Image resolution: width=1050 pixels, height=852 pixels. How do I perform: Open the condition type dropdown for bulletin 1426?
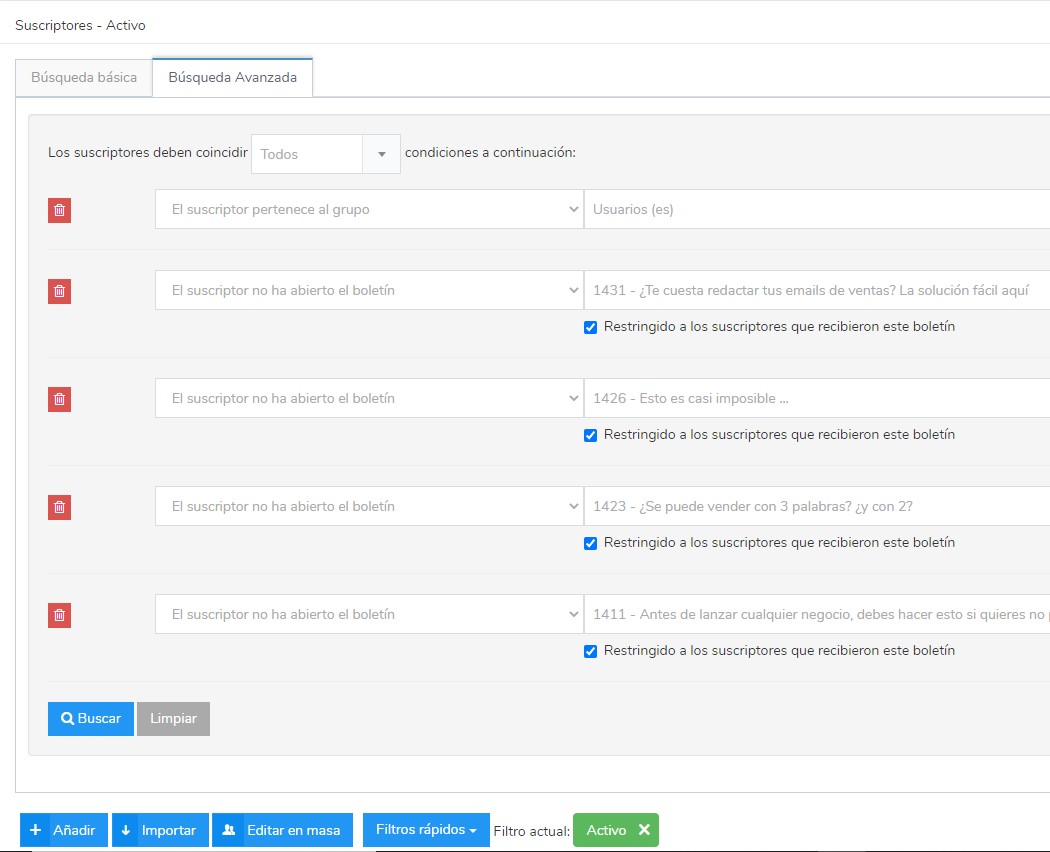369,398
